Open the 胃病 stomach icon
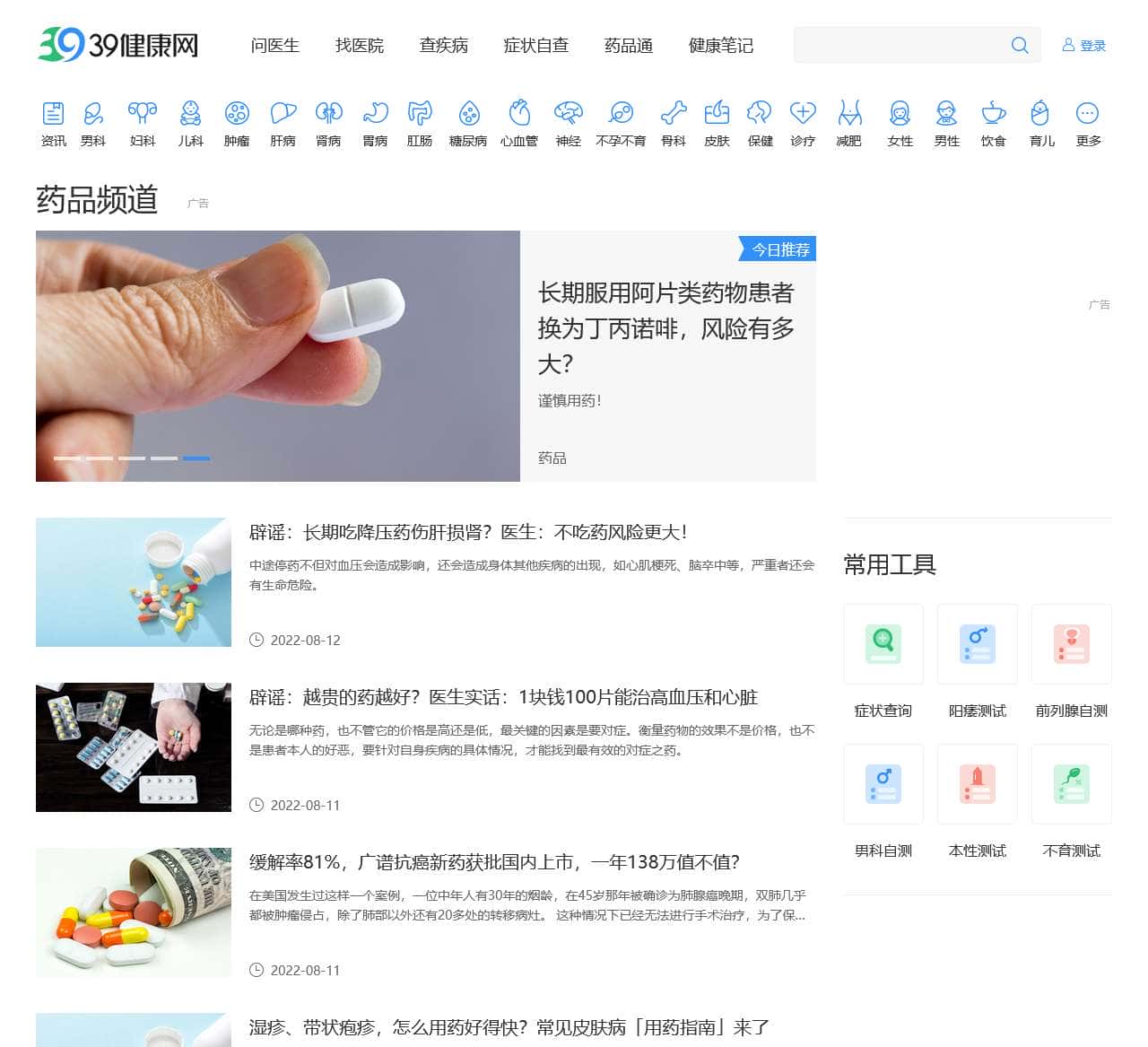 [x=375, y=113]
